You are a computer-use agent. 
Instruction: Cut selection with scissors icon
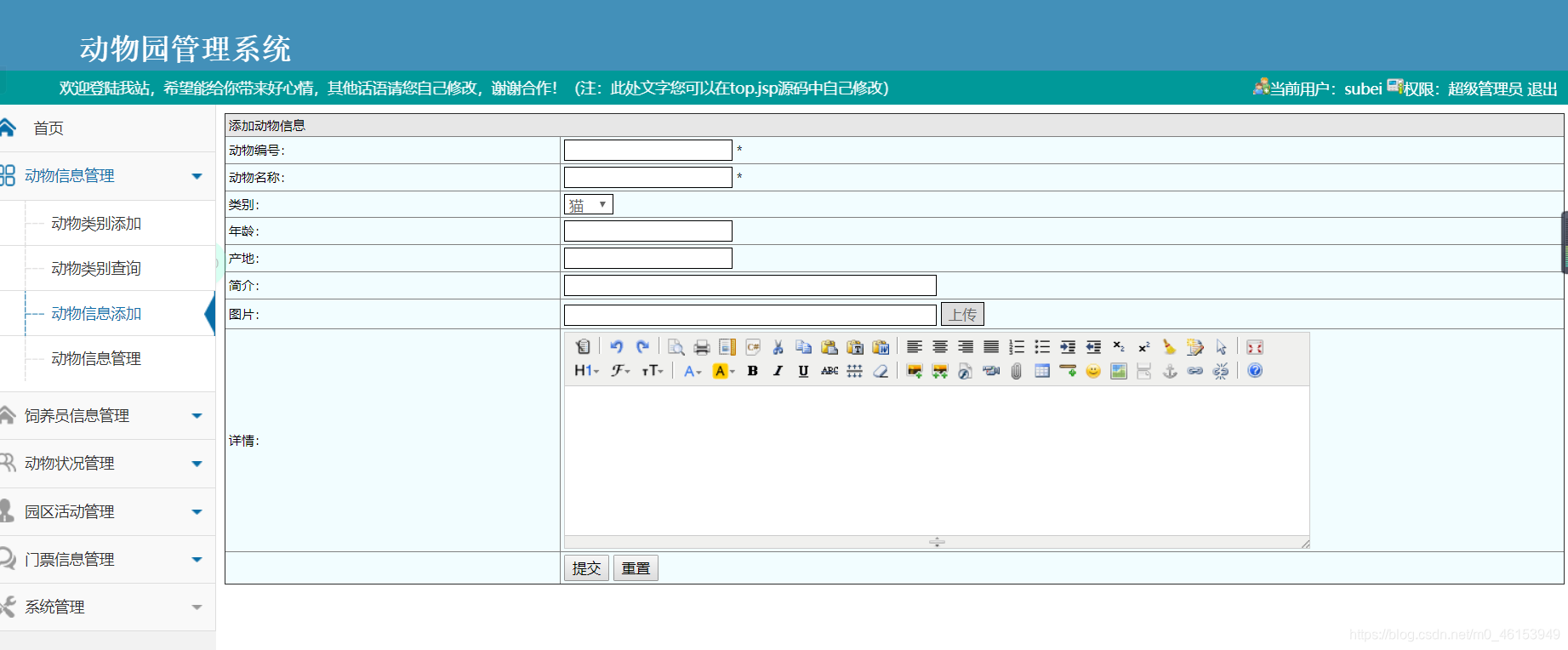tap(778, 347)
